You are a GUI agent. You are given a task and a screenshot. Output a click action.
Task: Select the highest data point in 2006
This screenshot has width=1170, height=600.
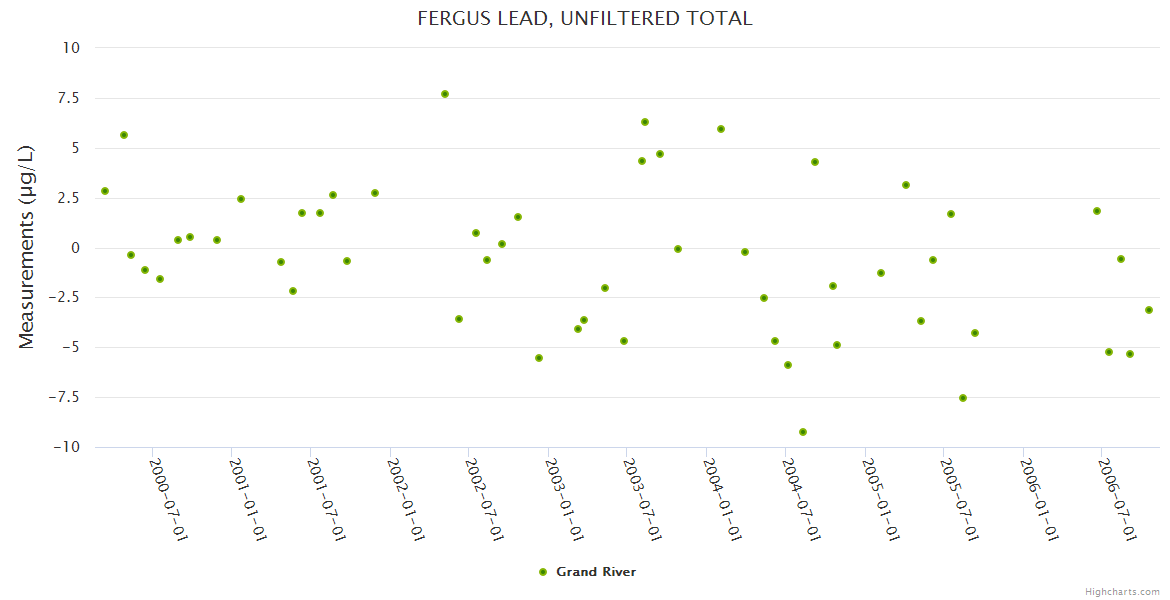[1097, 211]
